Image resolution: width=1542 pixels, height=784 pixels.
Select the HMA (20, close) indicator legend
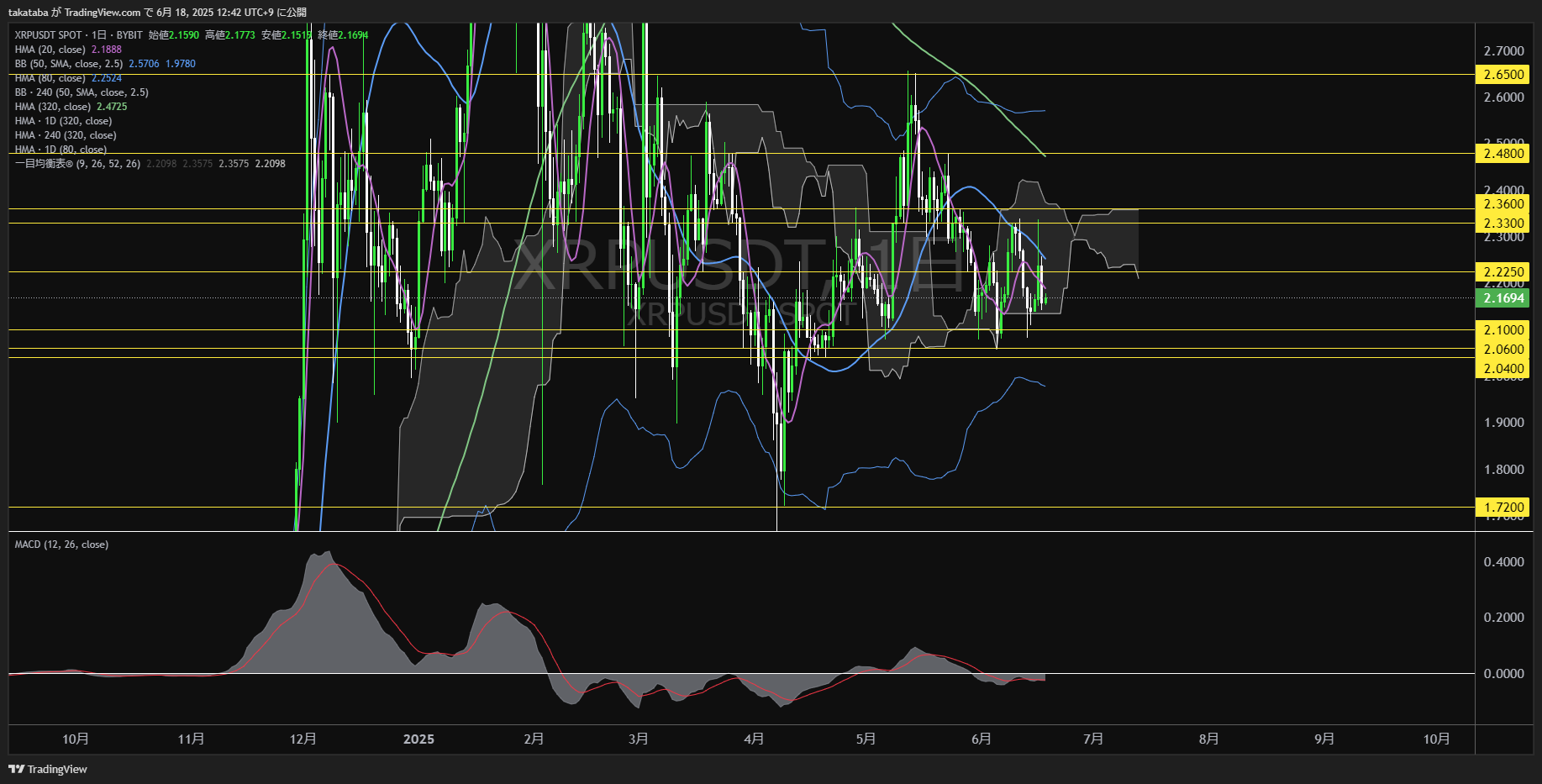pyautogui.click(x=50, y=50)
